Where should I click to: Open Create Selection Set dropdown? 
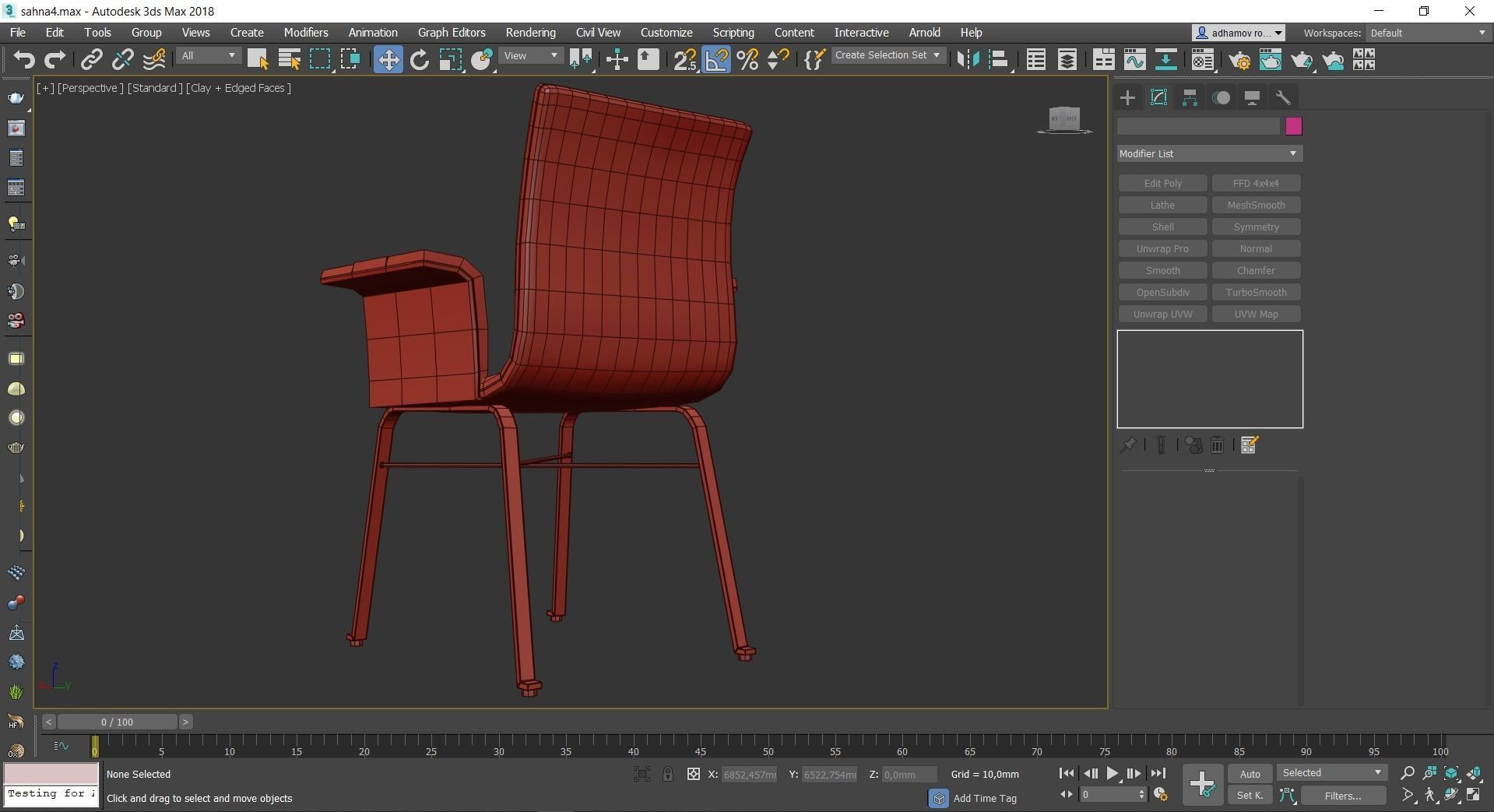pos(888,55)
